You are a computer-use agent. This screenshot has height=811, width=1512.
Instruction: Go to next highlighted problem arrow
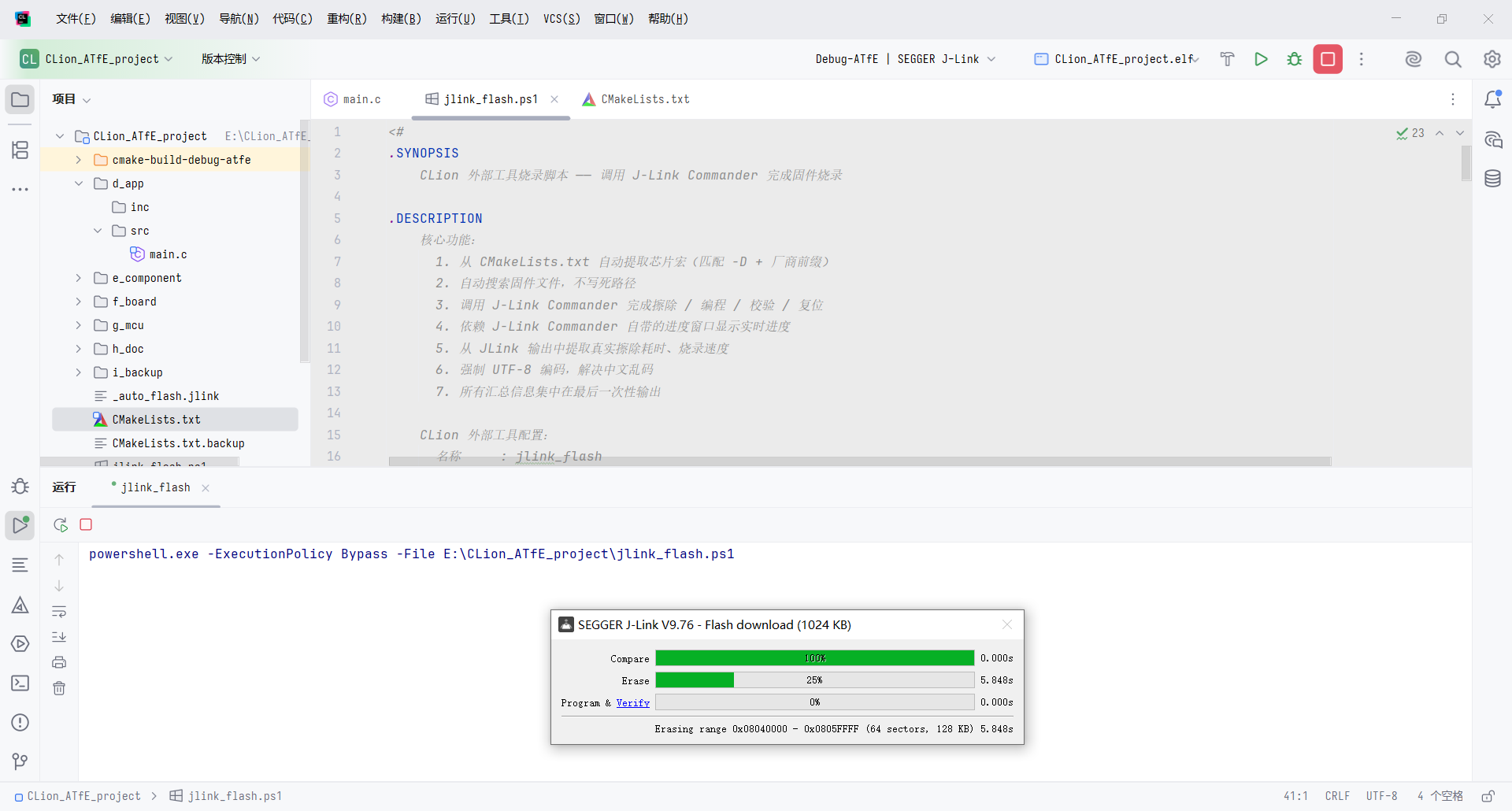pos(1460,133)
